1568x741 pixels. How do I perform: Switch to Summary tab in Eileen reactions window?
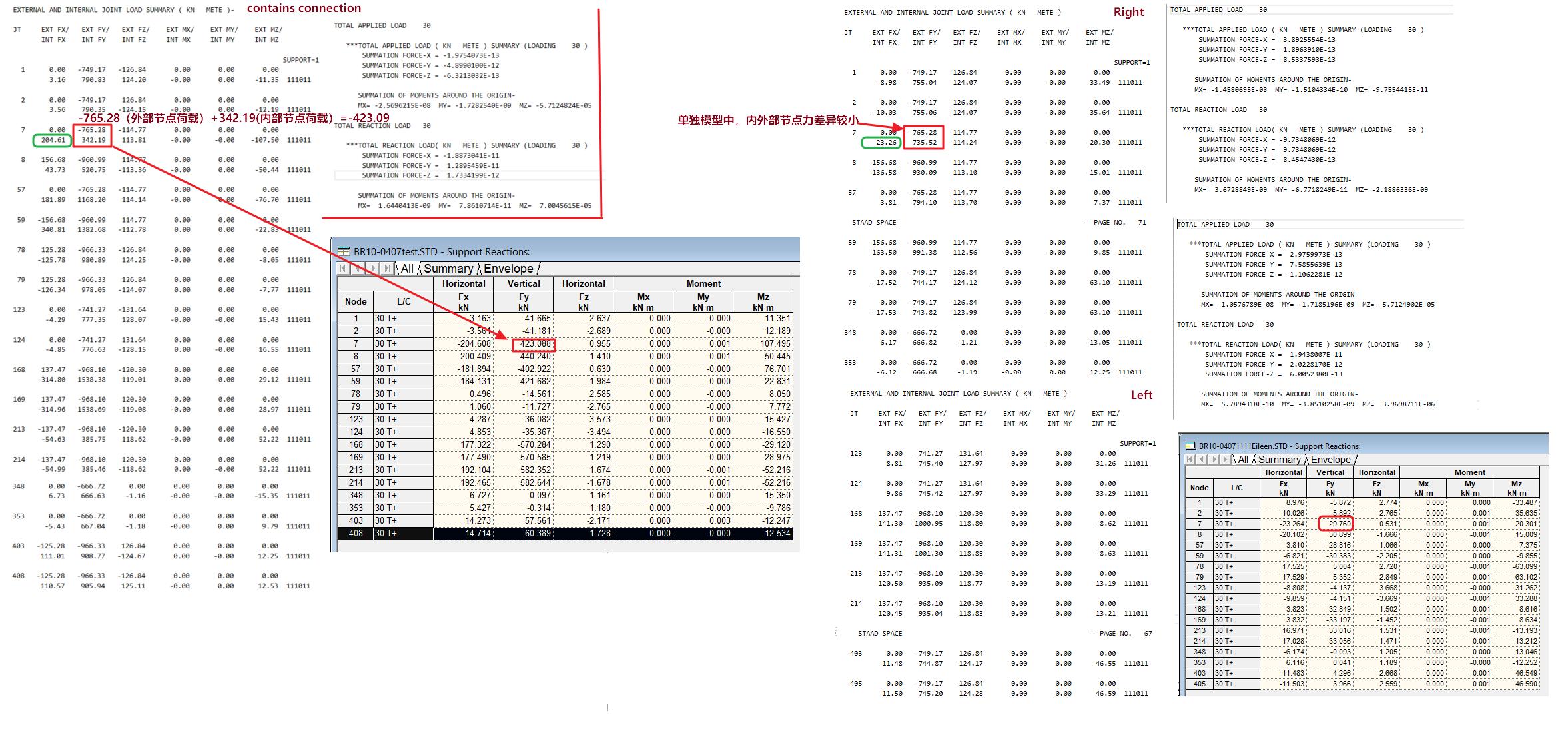pos(1279,460)
